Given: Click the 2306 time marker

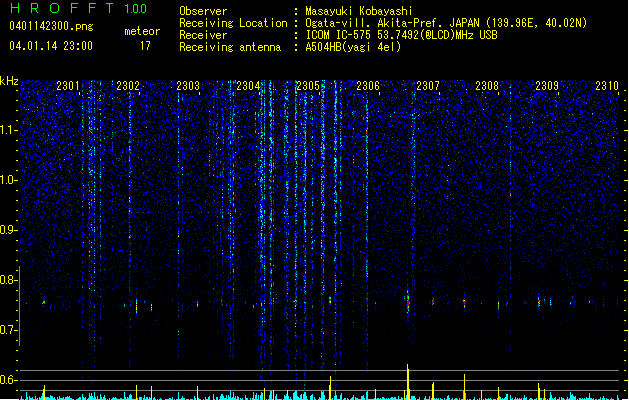Looking at the screenshot, I should [368, 86].
